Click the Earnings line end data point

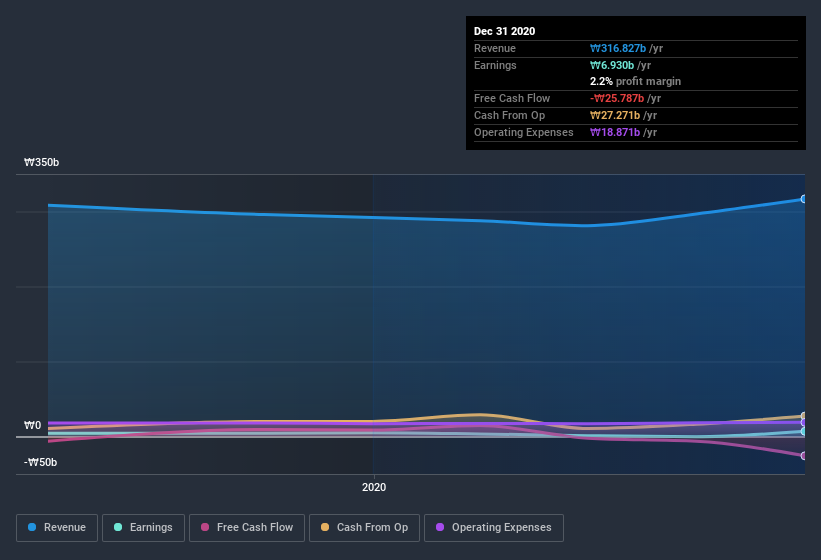click(804, 432)
